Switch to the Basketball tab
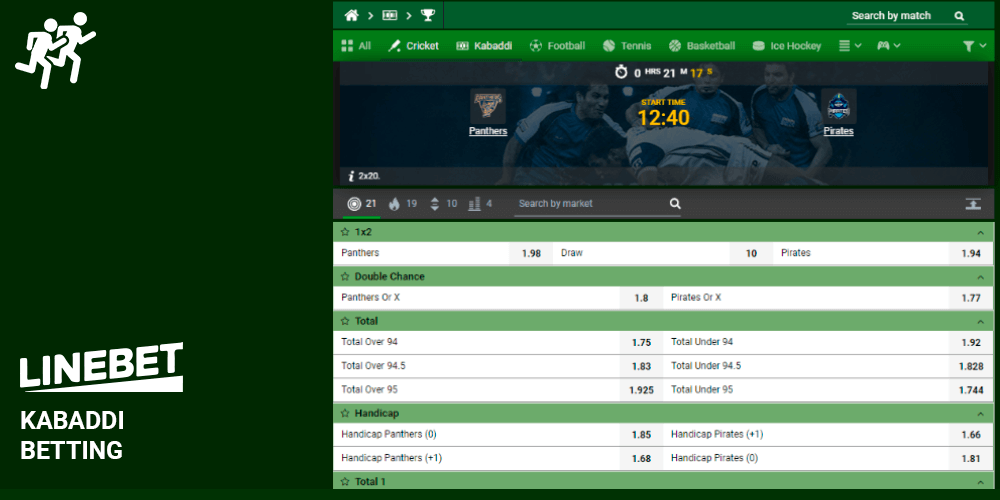Viewport: 1000px width, 500px height. (x=702, y=46)
